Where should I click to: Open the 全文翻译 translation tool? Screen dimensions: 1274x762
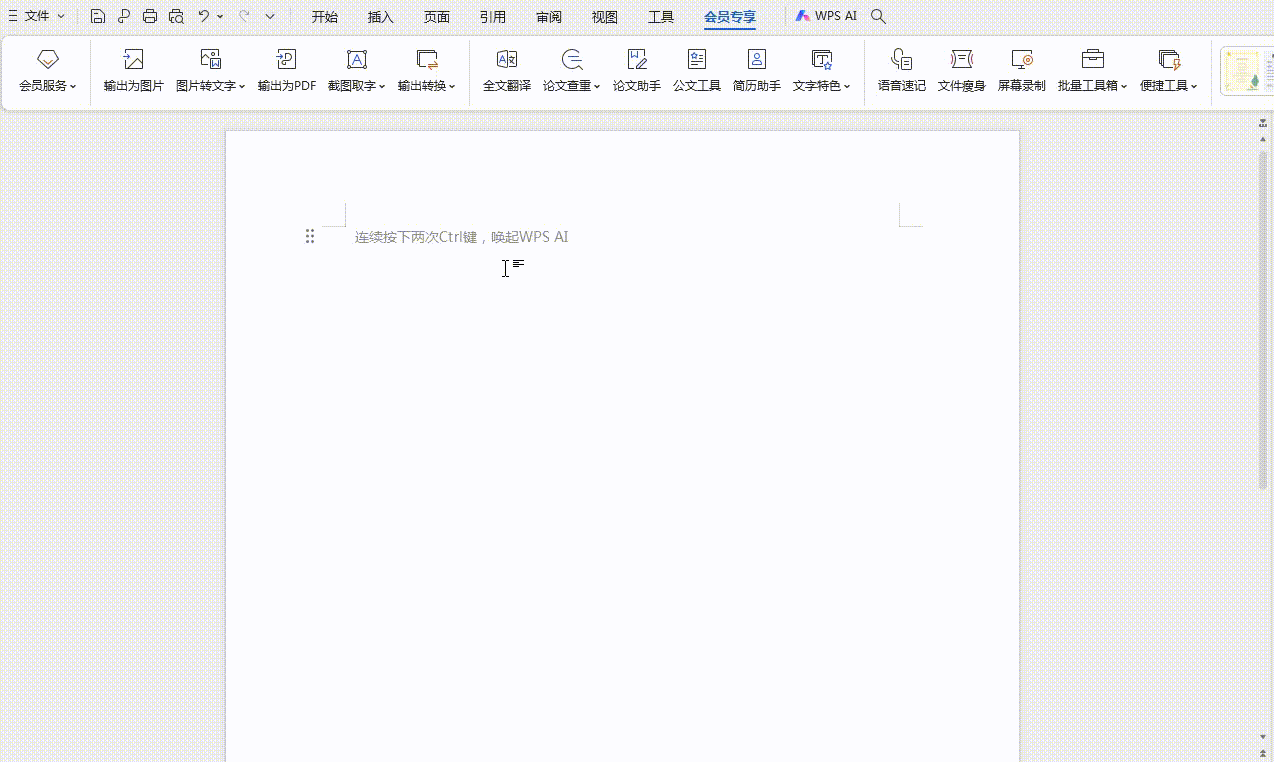tap(506, 60)
